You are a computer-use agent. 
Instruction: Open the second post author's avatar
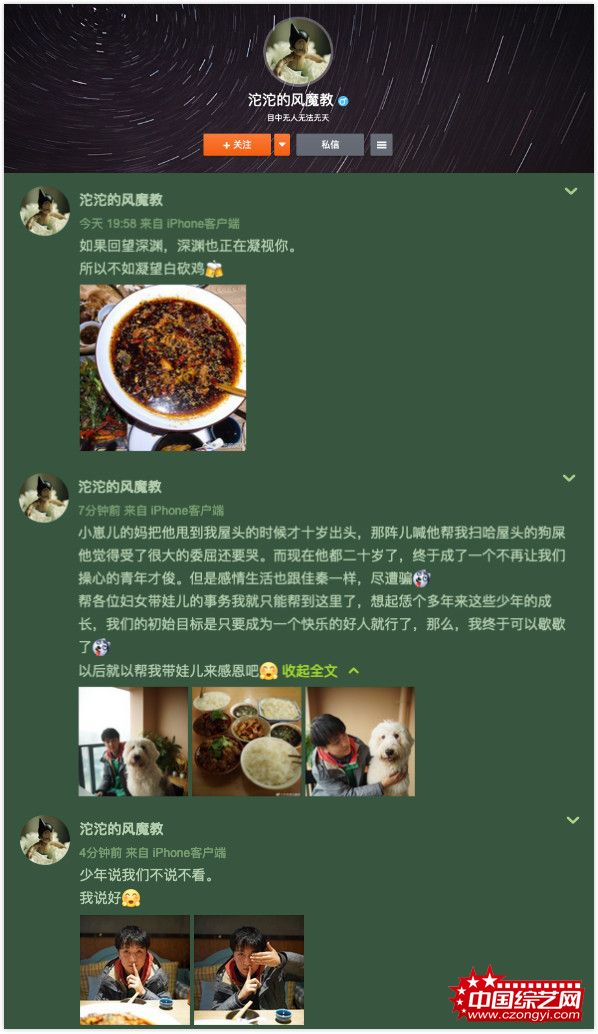[44, 498]
